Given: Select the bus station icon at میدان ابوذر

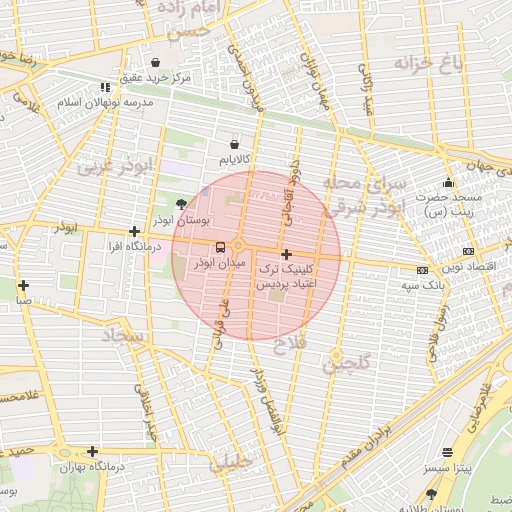Looking at the screenshot, I should click(x=220, y=247).
